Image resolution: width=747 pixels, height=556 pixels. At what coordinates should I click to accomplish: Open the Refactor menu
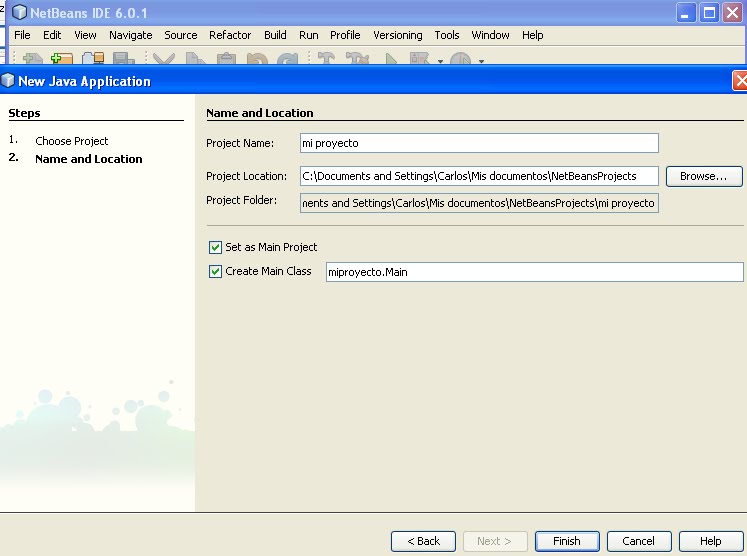230,35
